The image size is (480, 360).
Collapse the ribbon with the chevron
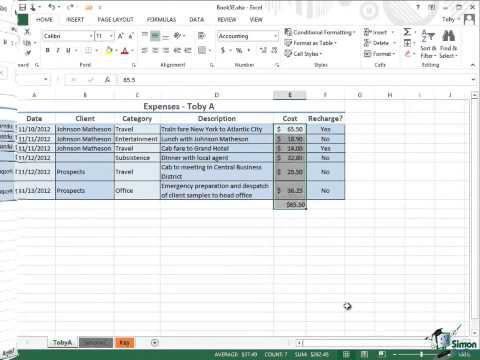tap(473, 65)
